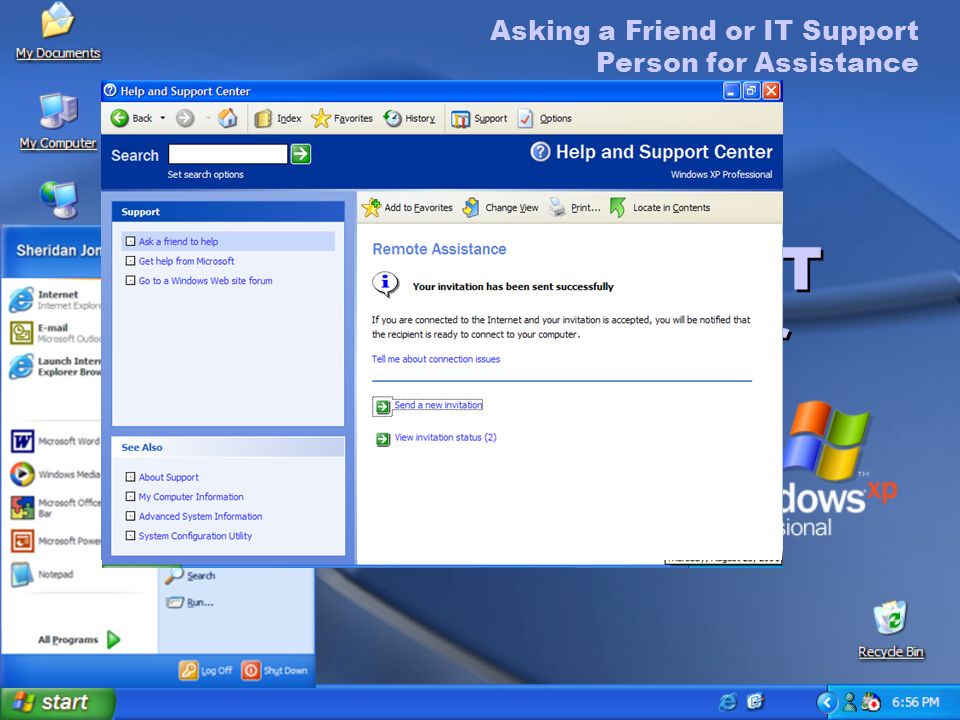Open My Documents desktop icon

(58, 31)
